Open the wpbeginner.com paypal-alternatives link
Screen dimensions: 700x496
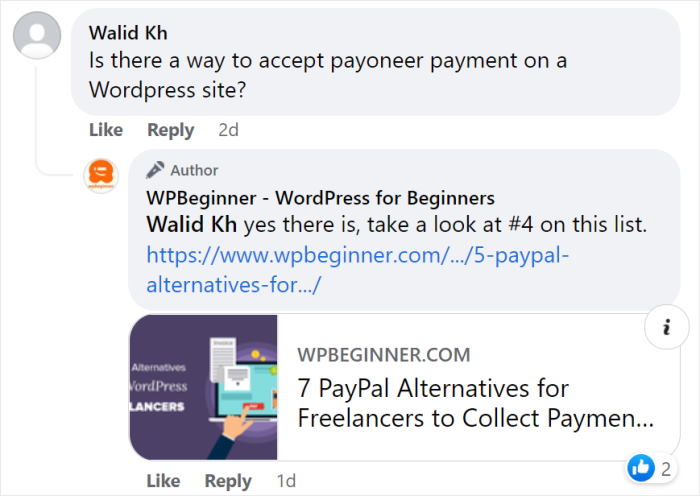click(x=357, y=270)
